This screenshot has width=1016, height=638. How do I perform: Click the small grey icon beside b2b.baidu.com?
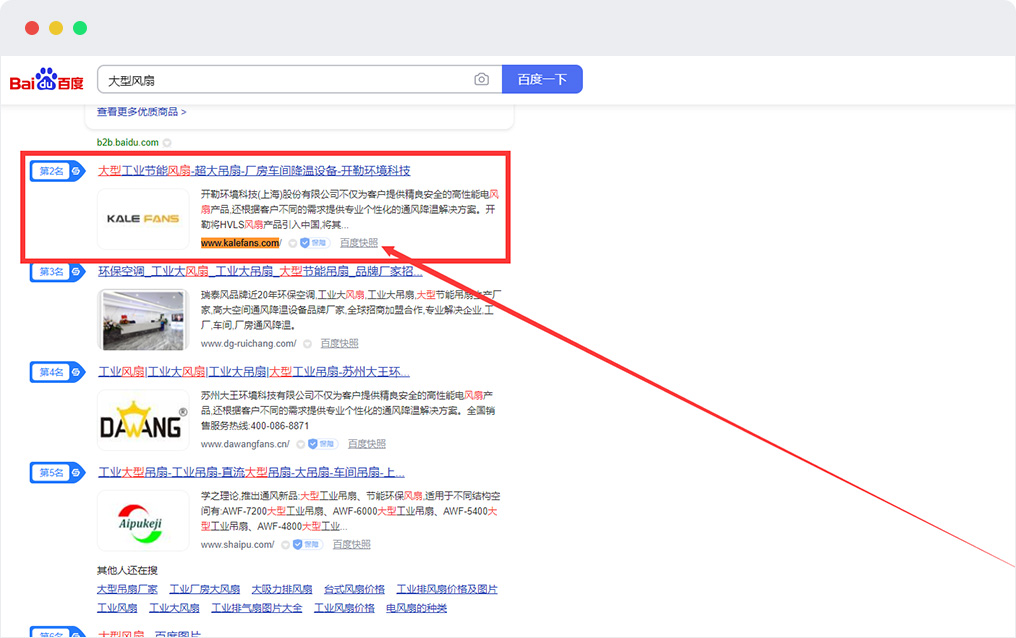click(x=167, y=142)
